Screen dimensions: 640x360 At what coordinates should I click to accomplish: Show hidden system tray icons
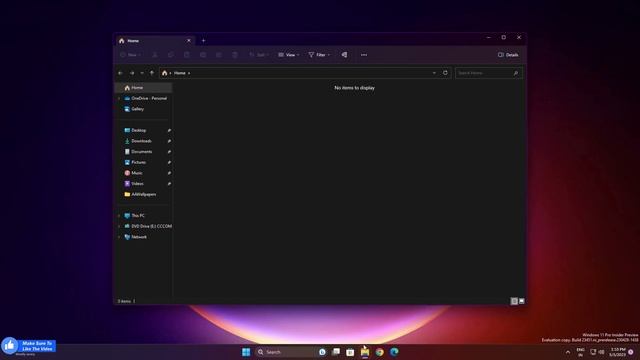(568, 352)
